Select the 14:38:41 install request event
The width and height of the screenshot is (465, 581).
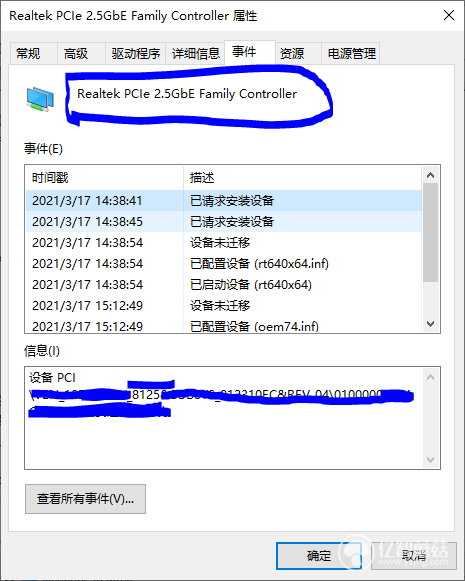(x=224, y=200)
